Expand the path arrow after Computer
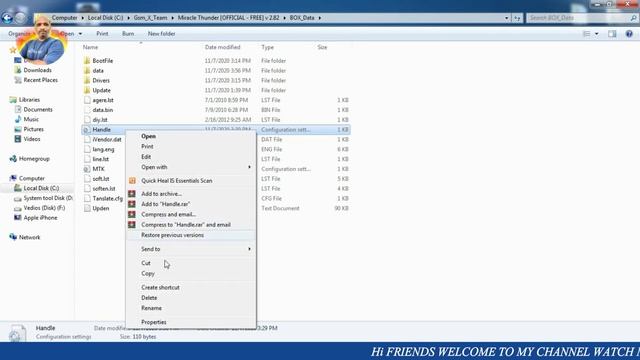Viewport: 640px width, 360px height. (82, 18)
